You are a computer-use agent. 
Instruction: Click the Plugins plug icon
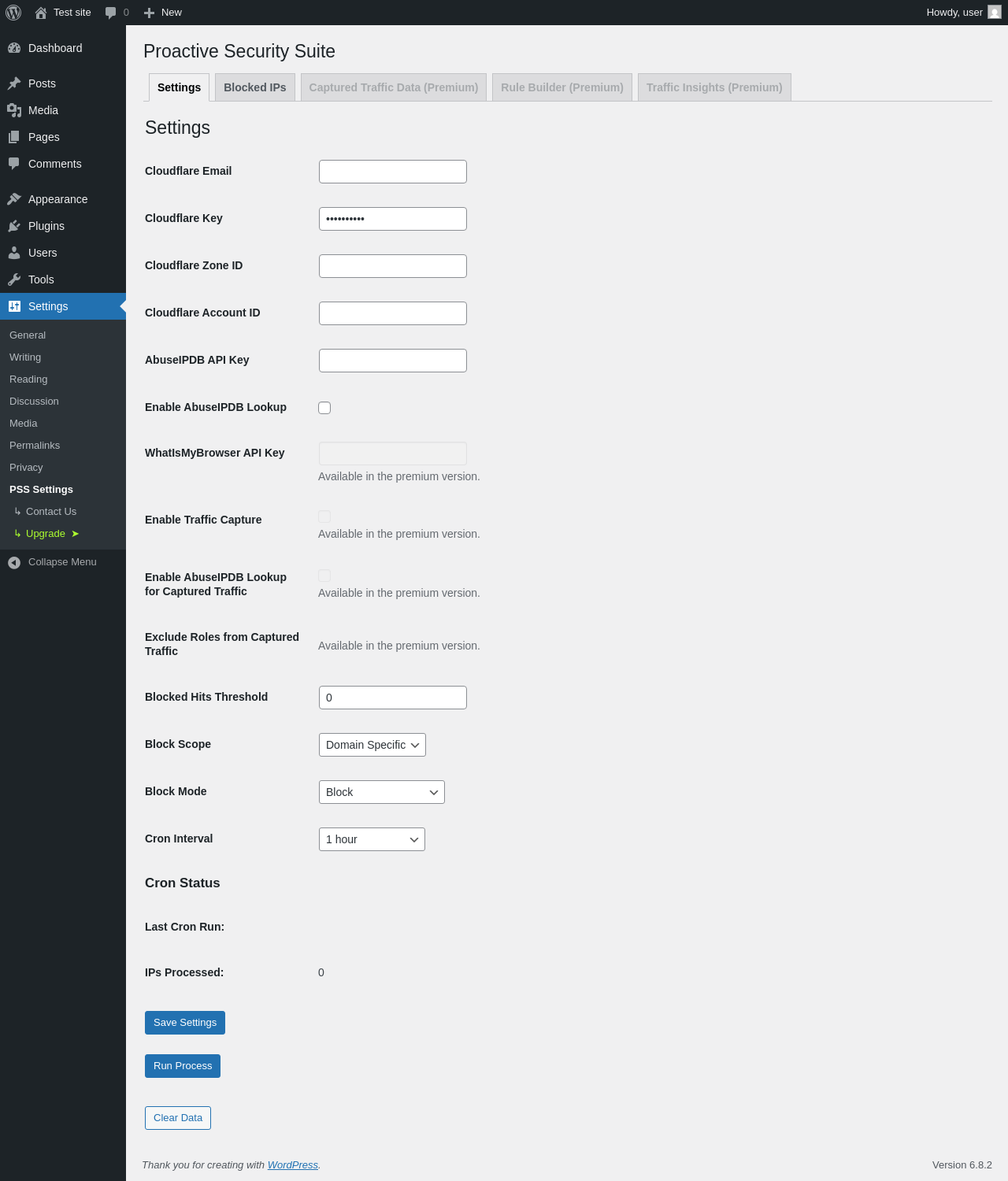(14, 226)
